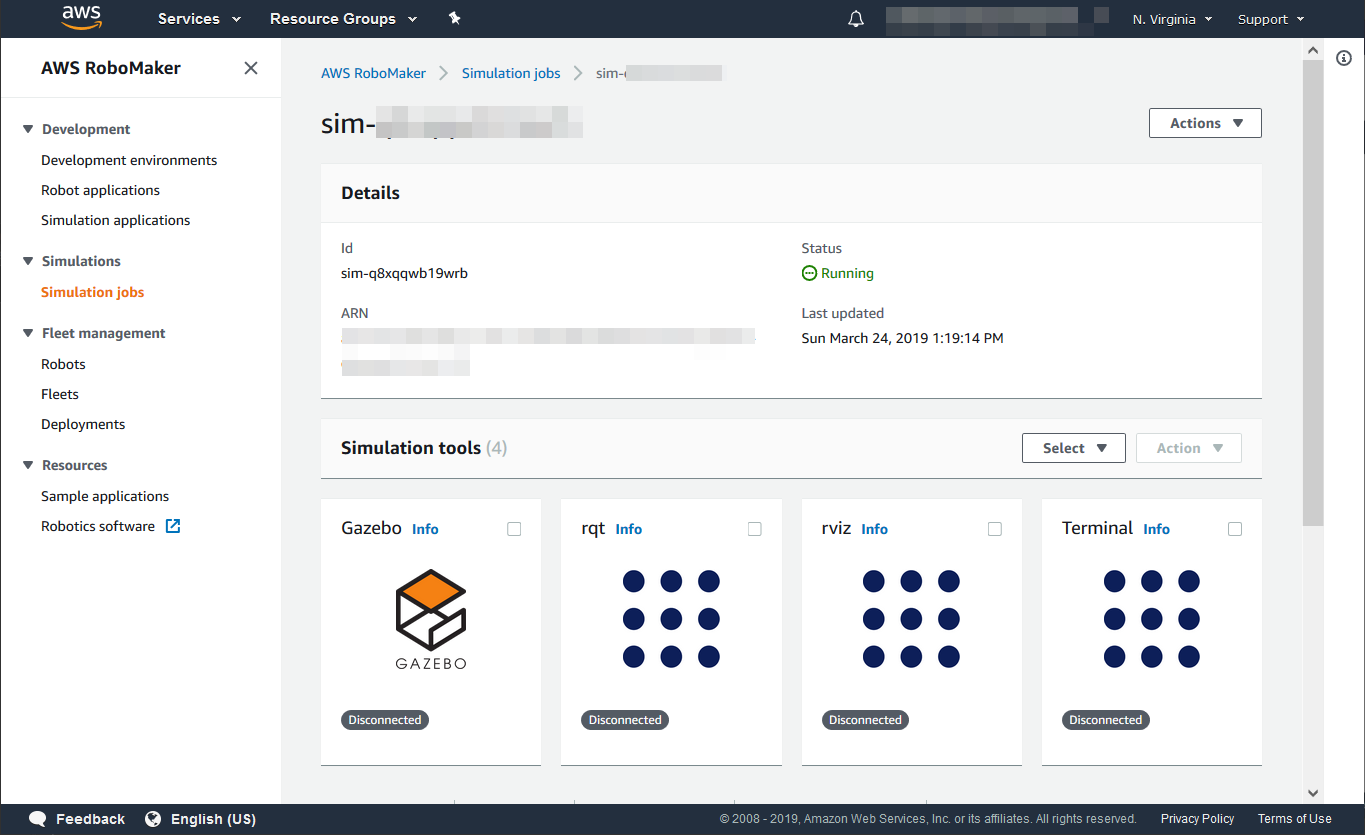Click the rviz dotted grid icon

911,619
